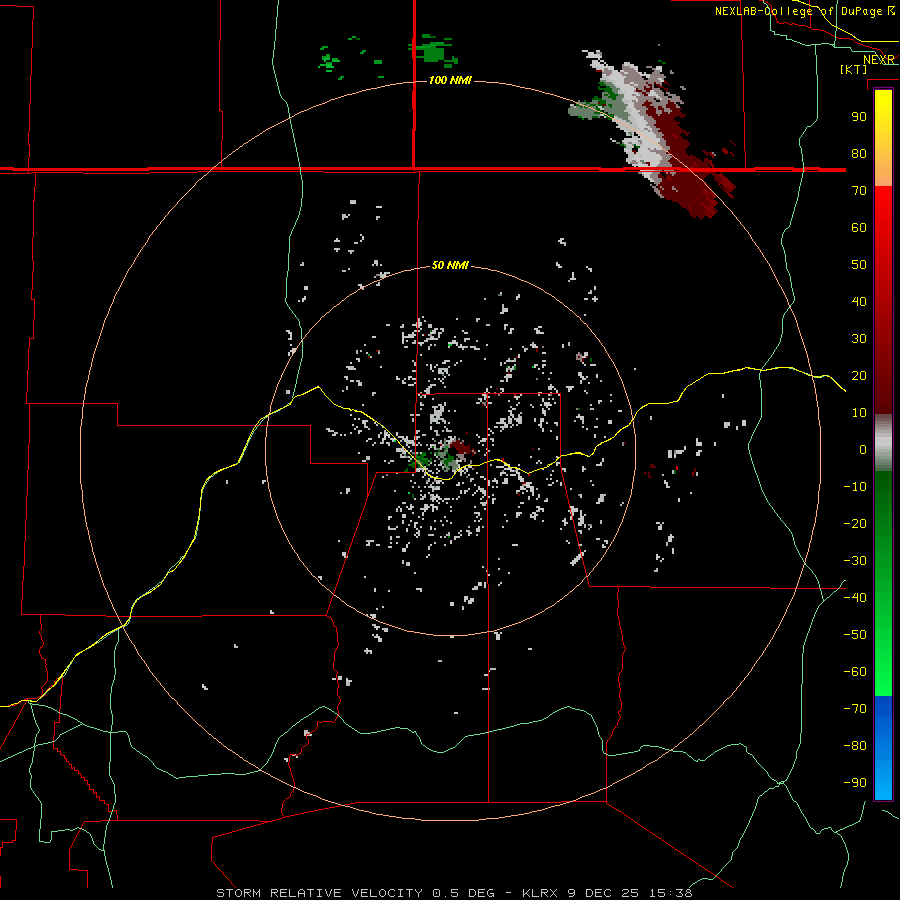Select the "-70" velocity scale value
900x900 pixels.
point(855,708)
